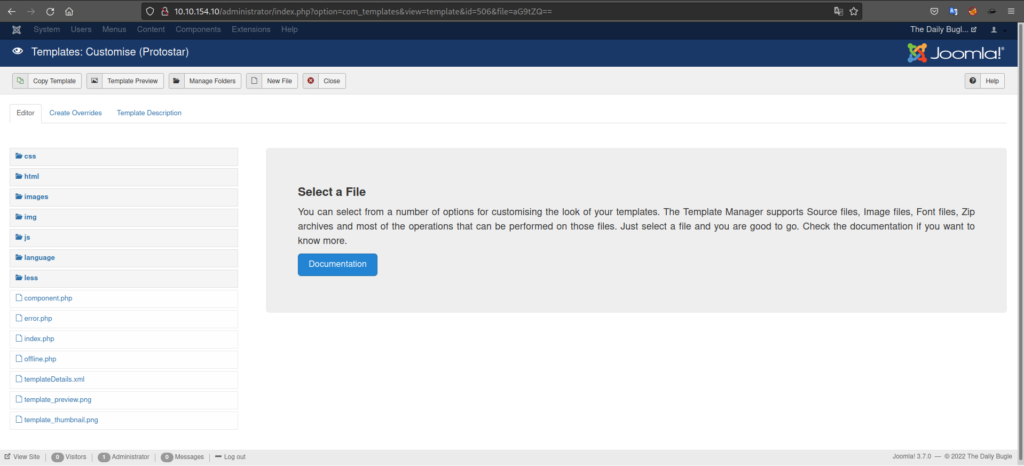1024x466 pixels.
Task: Expand the language folder
Action: point(39,258)
